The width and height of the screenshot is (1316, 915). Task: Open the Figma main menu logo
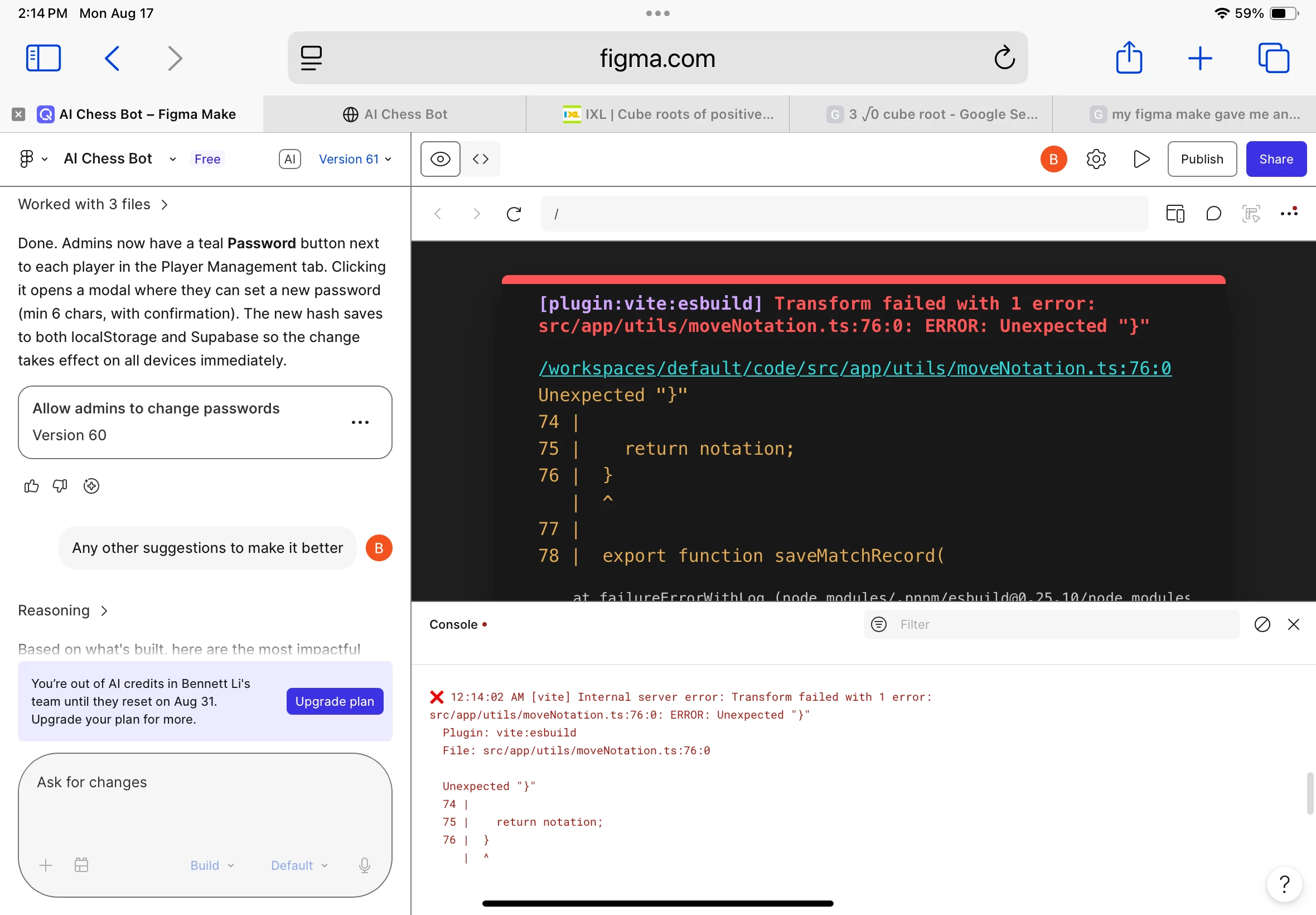point(33,159)
